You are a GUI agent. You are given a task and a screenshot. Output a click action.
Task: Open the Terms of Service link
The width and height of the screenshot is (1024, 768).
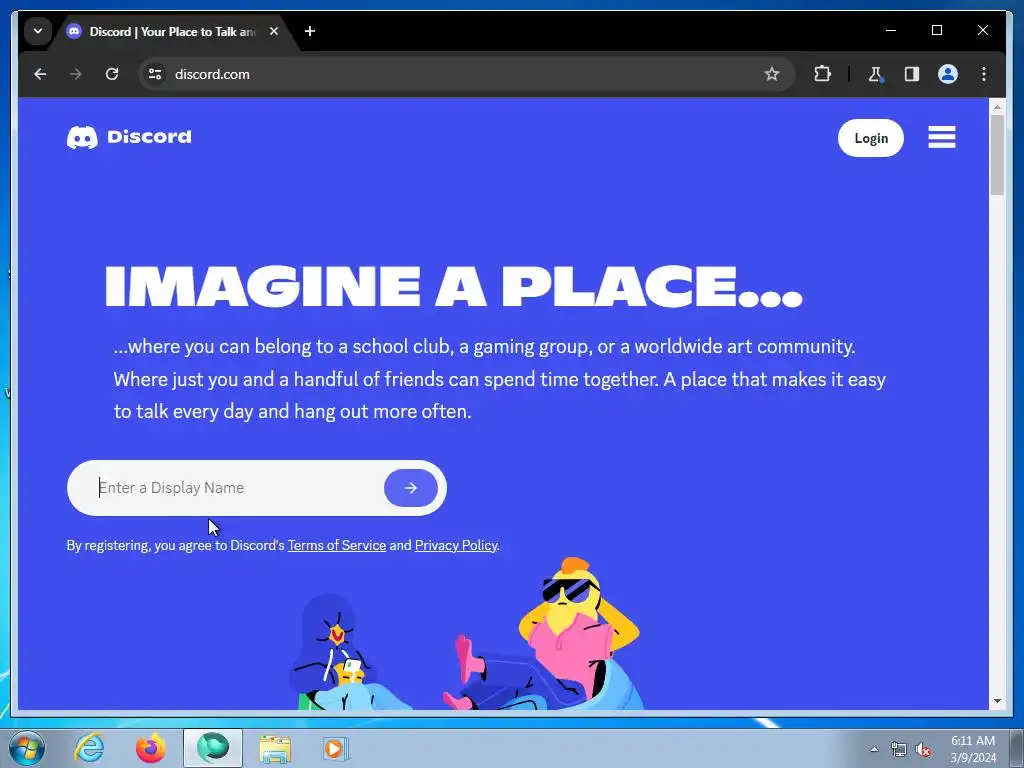coord(337,545)
